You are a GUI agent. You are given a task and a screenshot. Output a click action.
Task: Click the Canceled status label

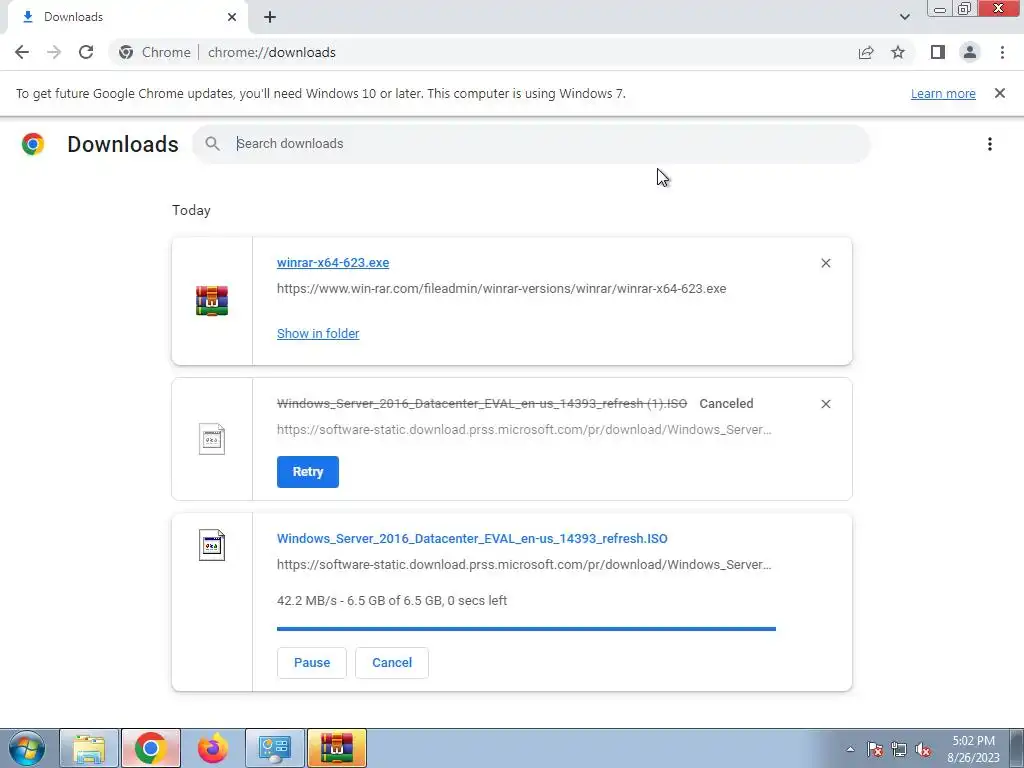coord(726,404)
